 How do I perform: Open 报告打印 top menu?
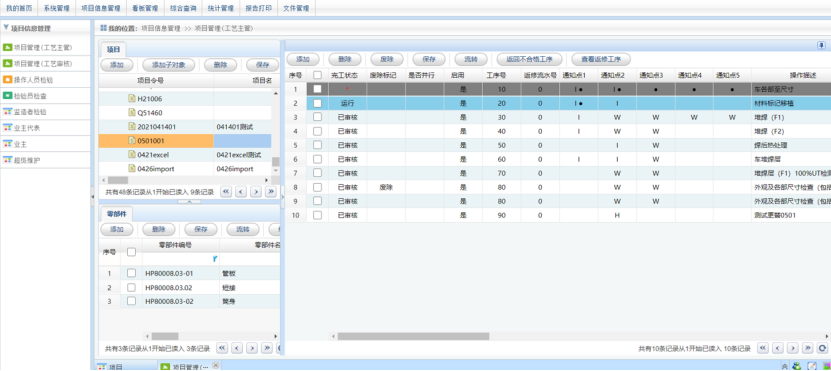coord(259,8)
